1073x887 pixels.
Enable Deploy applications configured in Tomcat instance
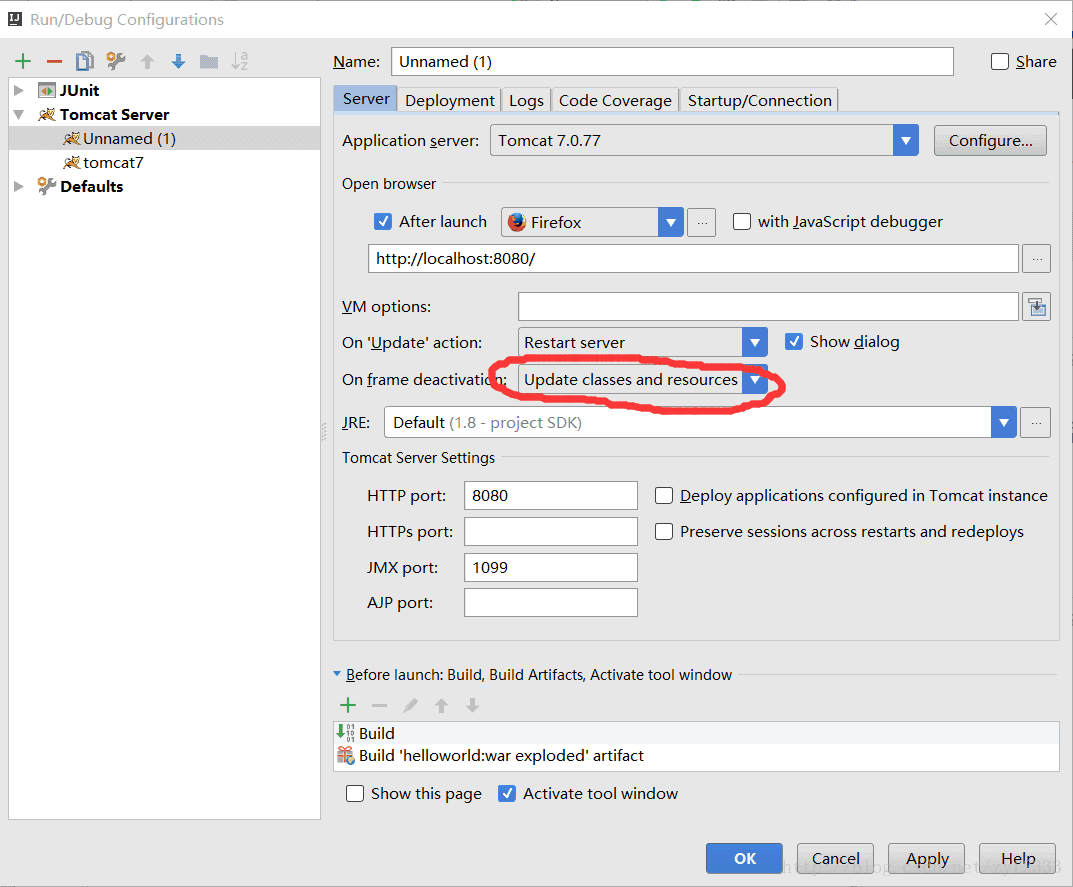point(664,496)
